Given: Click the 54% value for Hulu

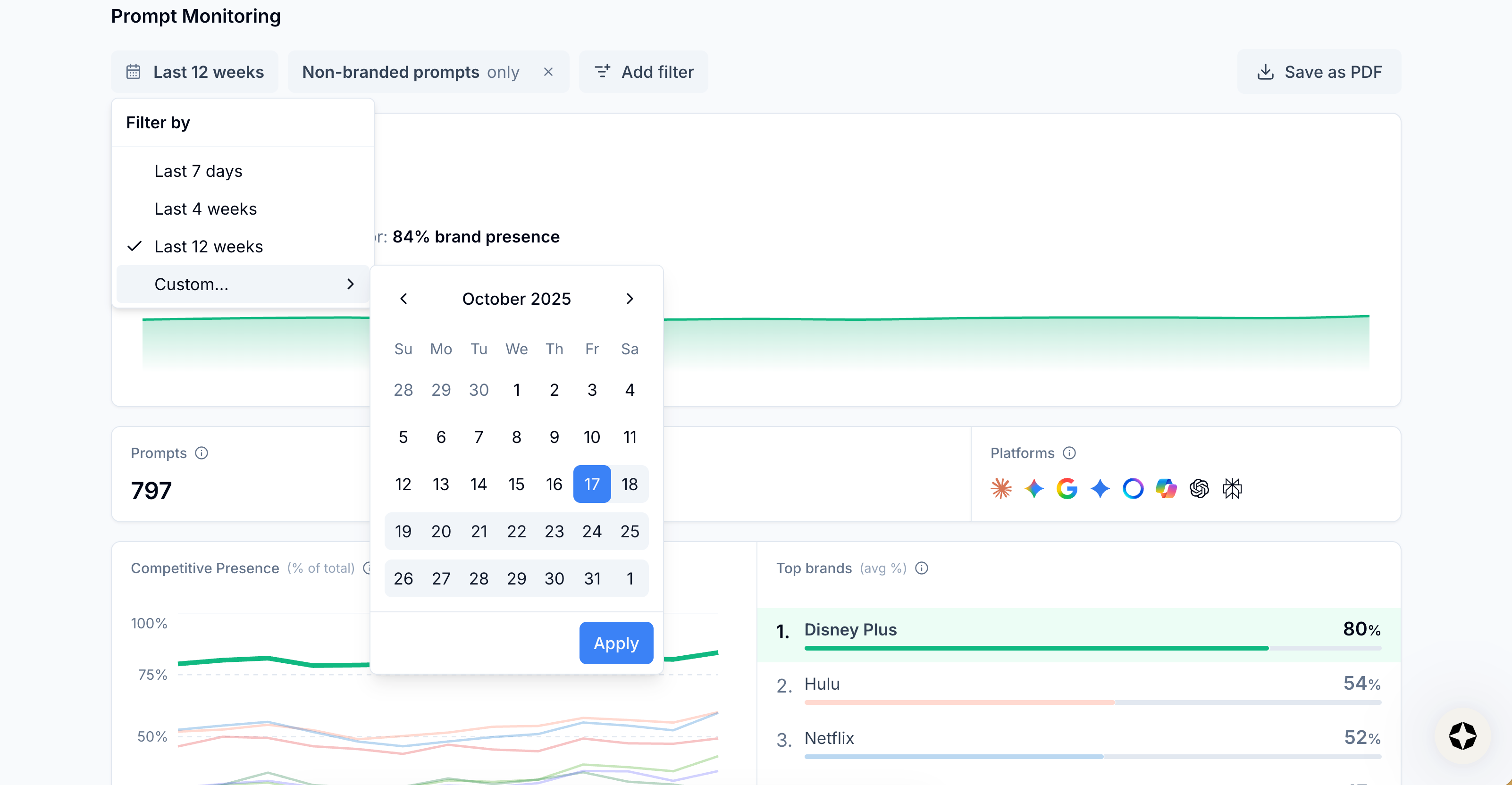Looking at the screenshot, I should coord(1362,683).
